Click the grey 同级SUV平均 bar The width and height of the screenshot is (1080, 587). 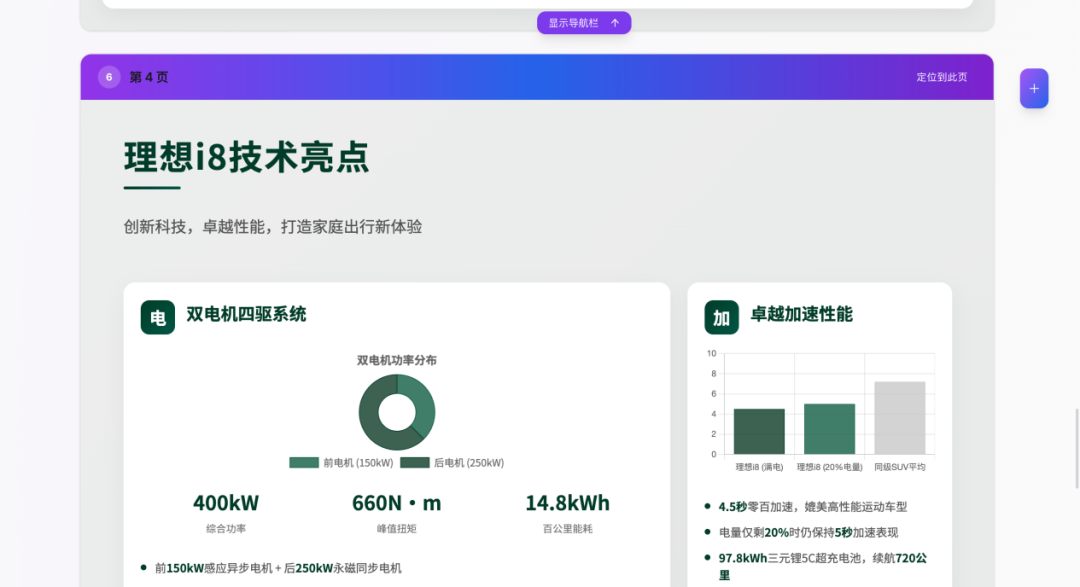tap(900, 418)
